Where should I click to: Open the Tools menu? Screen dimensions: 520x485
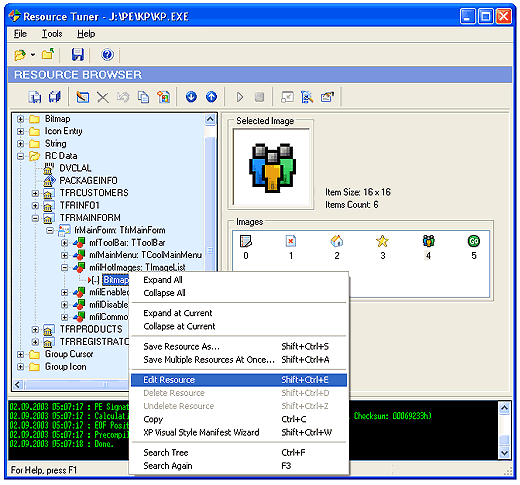pyautogui.click(x=52, y=34)
